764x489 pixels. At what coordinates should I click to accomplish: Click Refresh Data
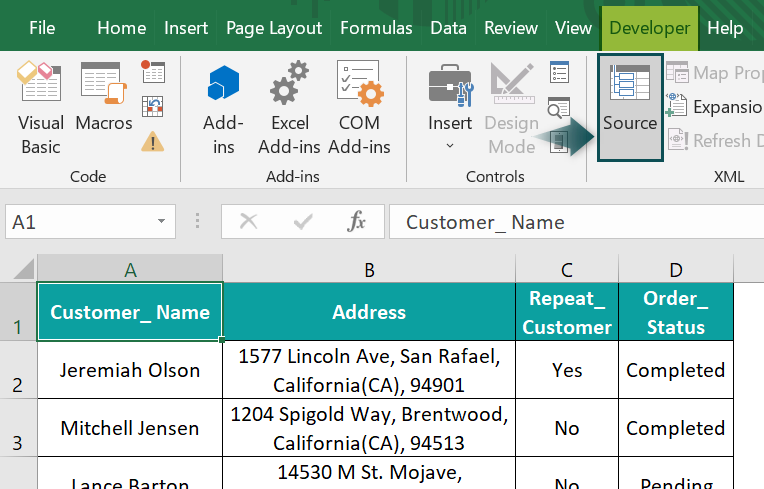pos(714,140)
